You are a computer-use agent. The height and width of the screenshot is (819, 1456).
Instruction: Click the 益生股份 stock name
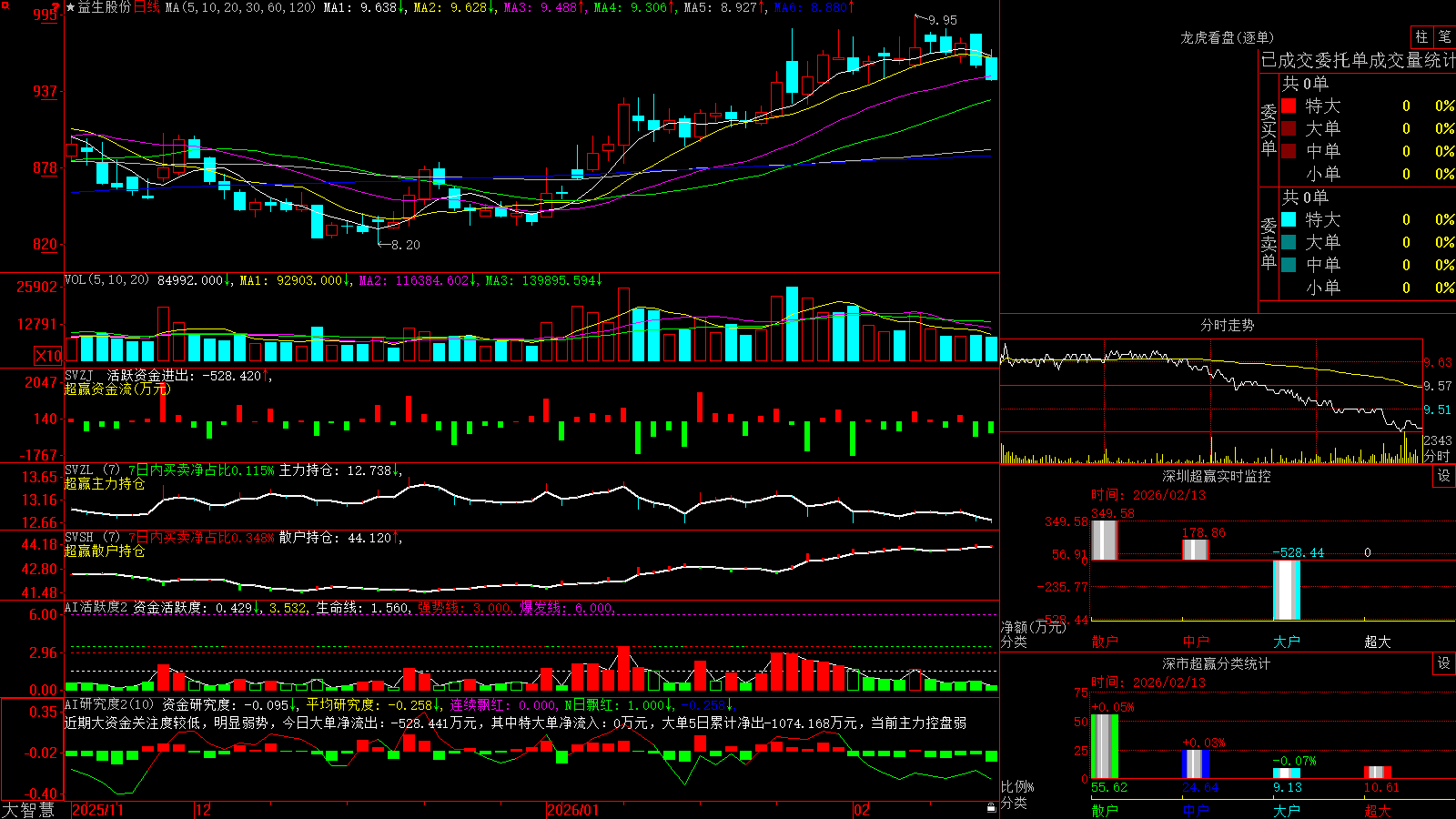(105, 7)
